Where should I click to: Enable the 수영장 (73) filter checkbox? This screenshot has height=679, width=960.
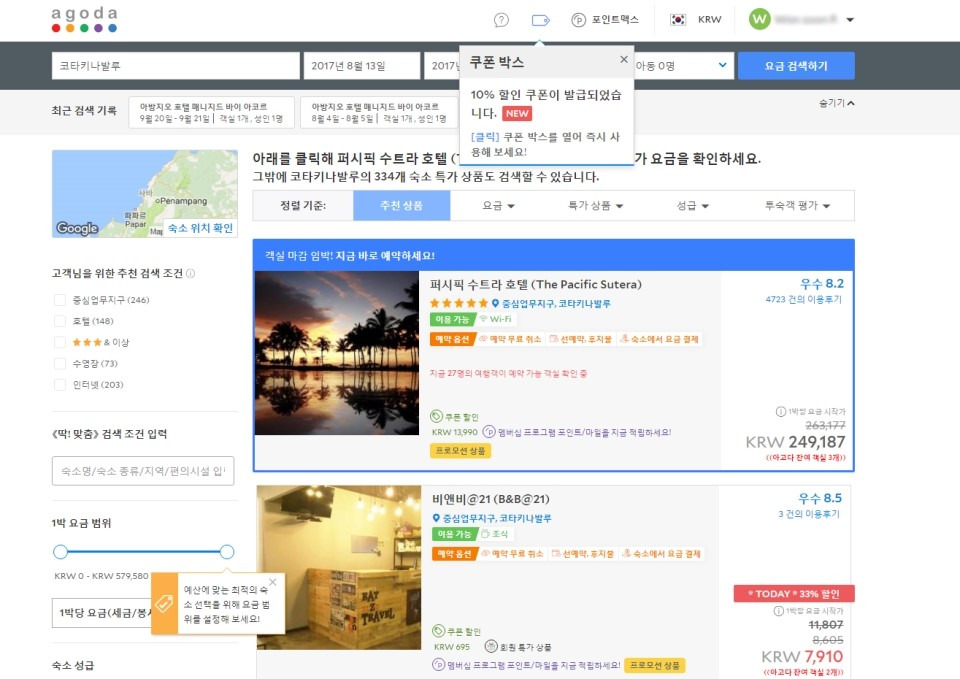(x=60, y=364)
